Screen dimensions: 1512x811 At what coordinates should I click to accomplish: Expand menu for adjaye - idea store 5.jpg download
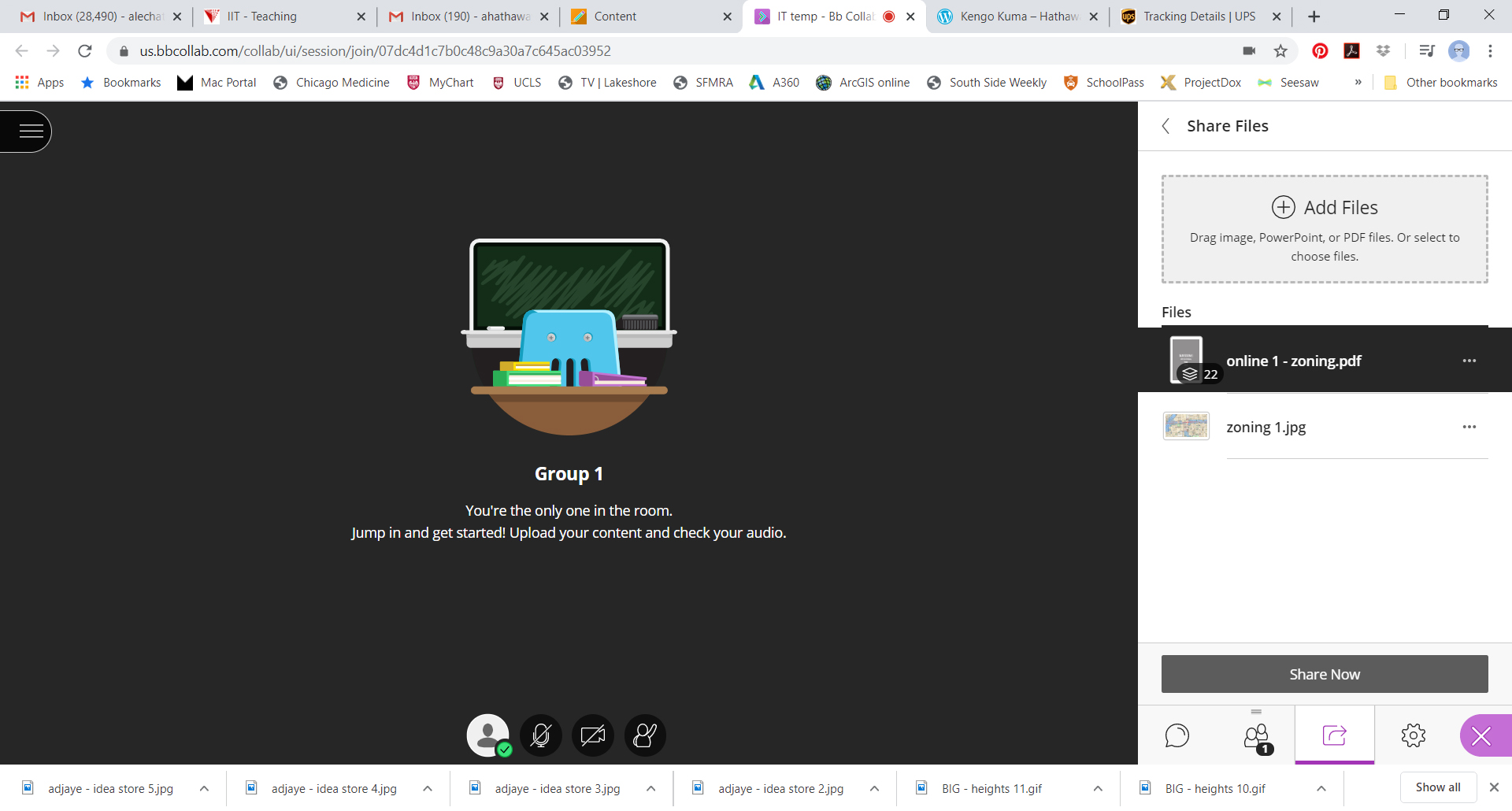[204, 788]
